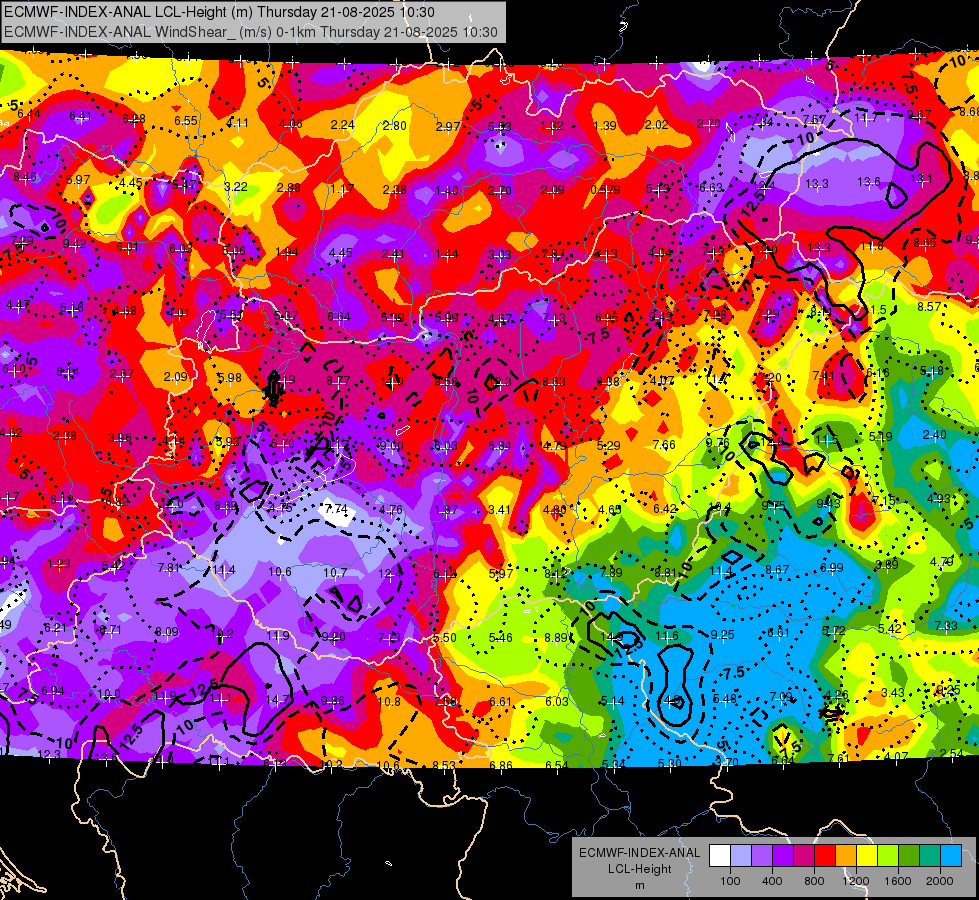This screenshot has width=979, height=900.
Task: Select the orange swatch in the color legend
Action: pos(846,856)
